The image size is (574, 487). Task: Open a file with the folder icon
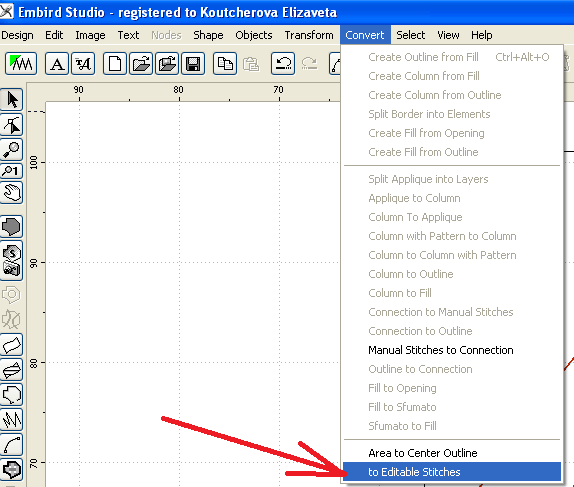[141, 64]
